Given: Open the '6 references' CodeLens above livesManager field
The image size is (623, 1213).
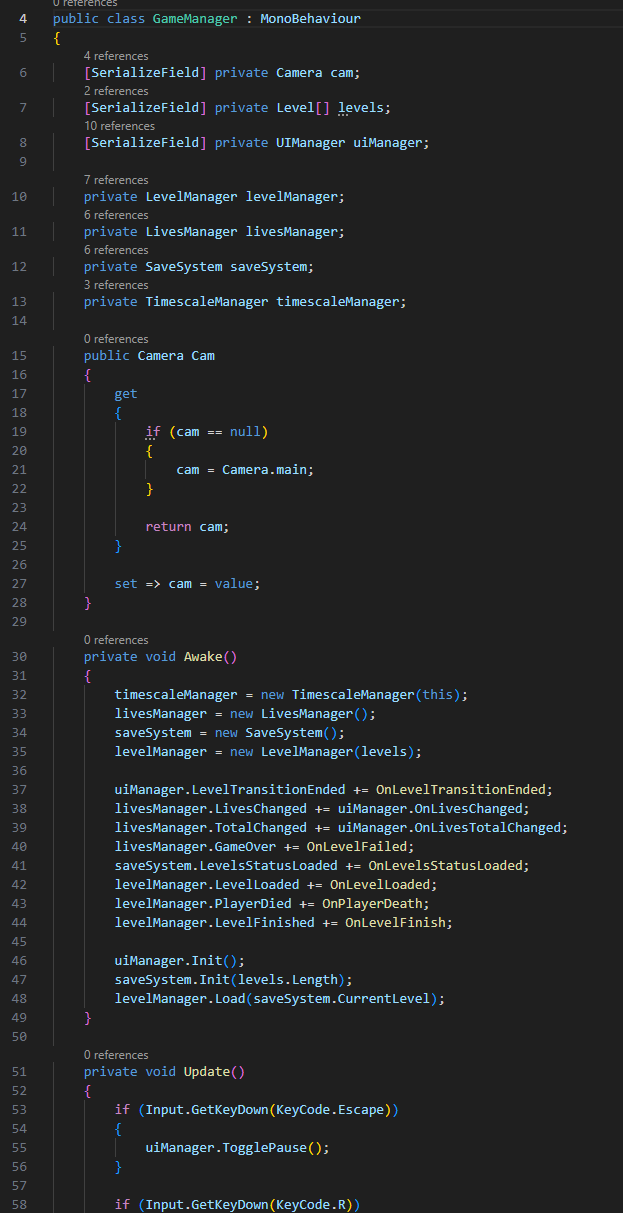Looking at the screenshot, I should (116, 215).
